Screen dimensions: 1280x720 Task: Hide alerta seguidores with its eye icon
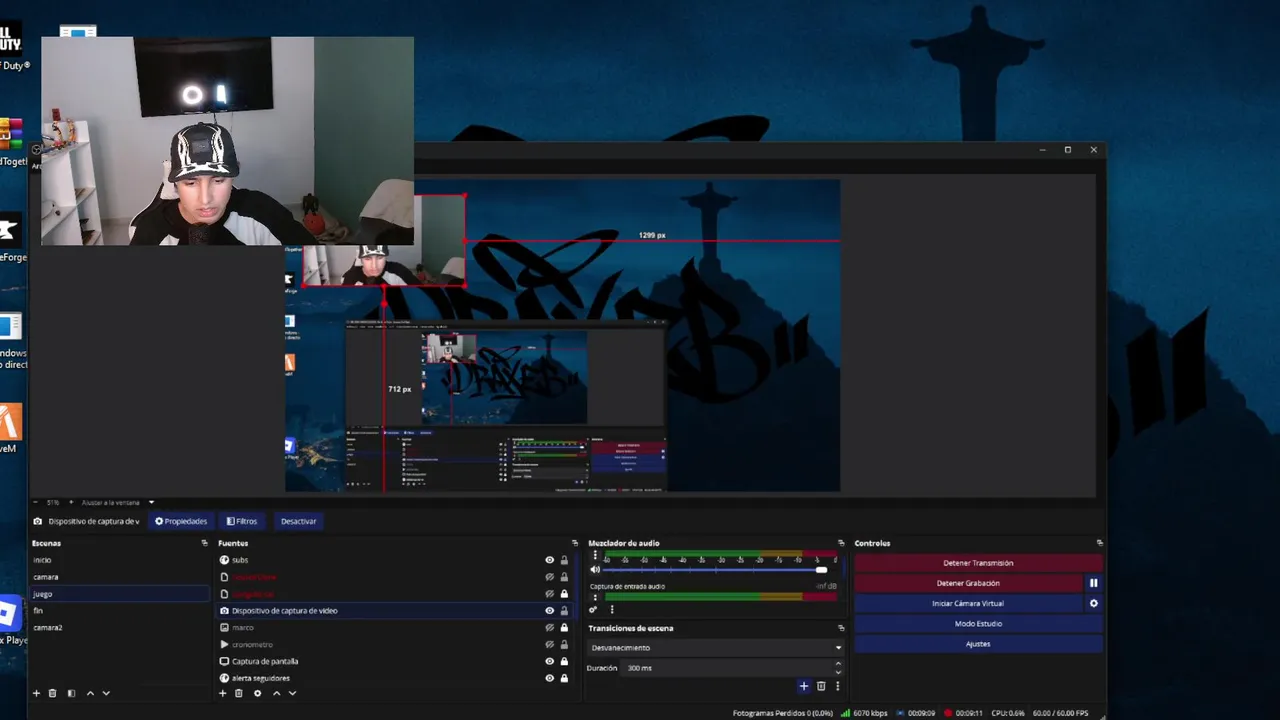click(x=549, y=678)
